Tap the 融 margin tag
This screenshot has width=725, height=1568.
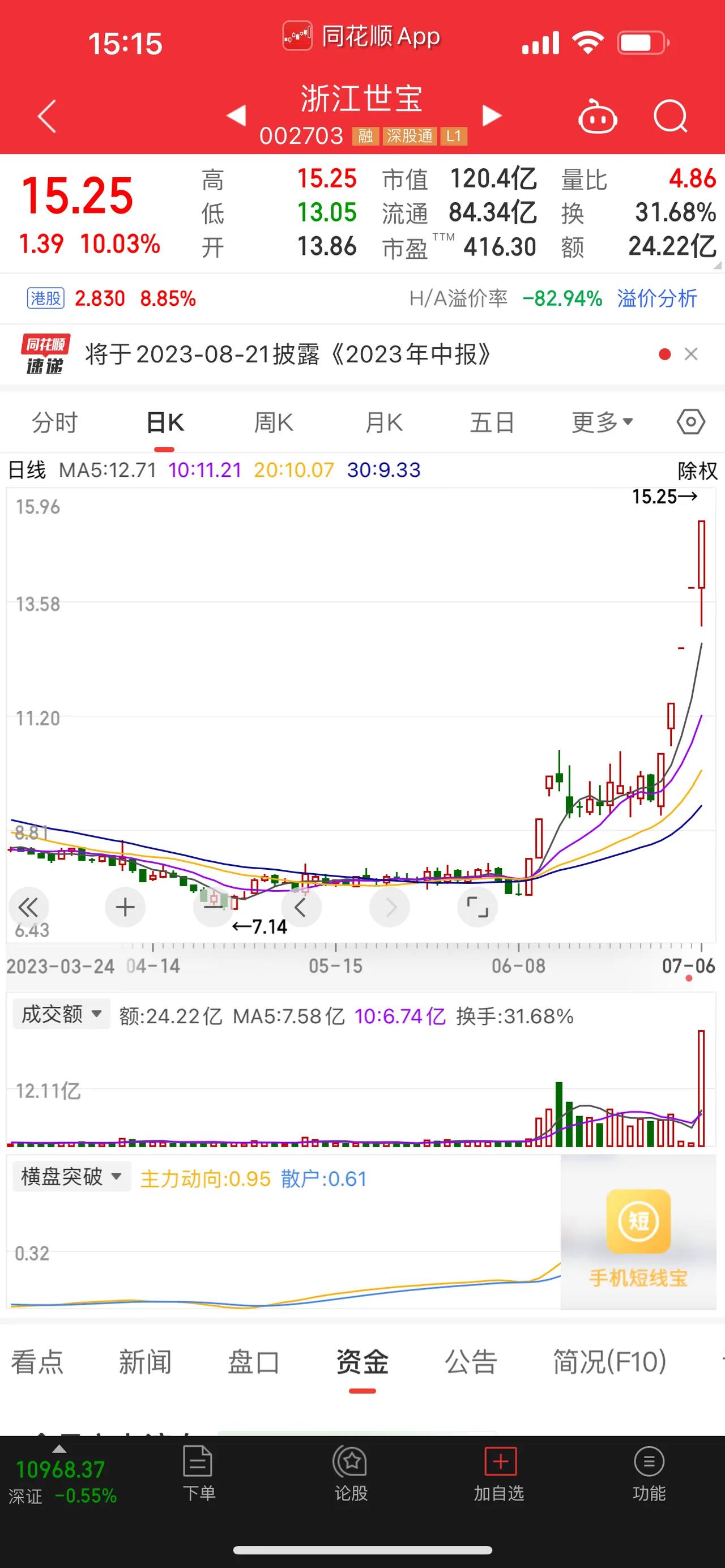(x=365, y=136)
